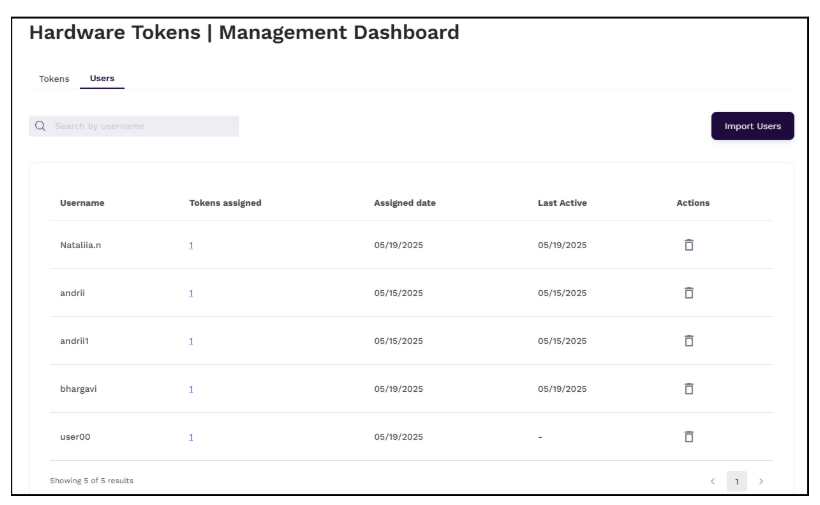
Task: Click the trash icon for user00
Action: [688, 437]
